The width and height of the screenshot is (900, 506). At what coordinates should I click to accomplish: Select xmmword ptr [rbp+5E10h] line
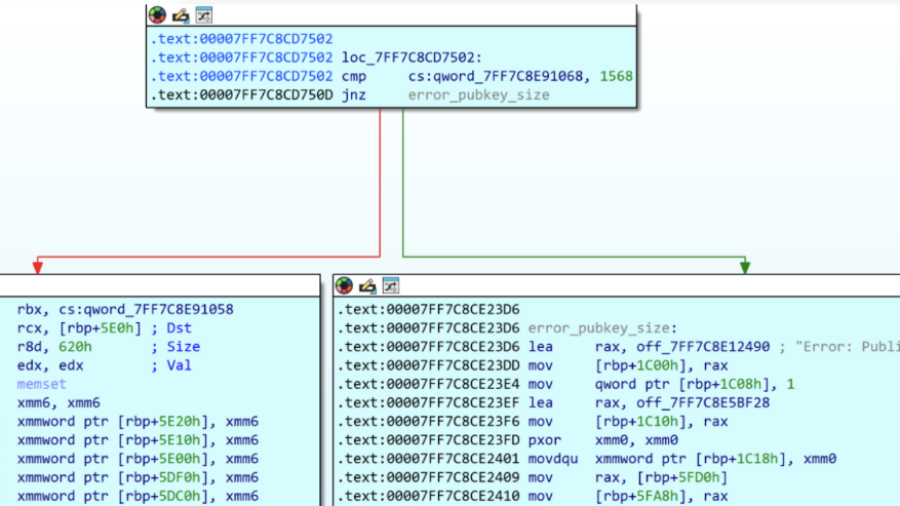(x=138, y=440)
